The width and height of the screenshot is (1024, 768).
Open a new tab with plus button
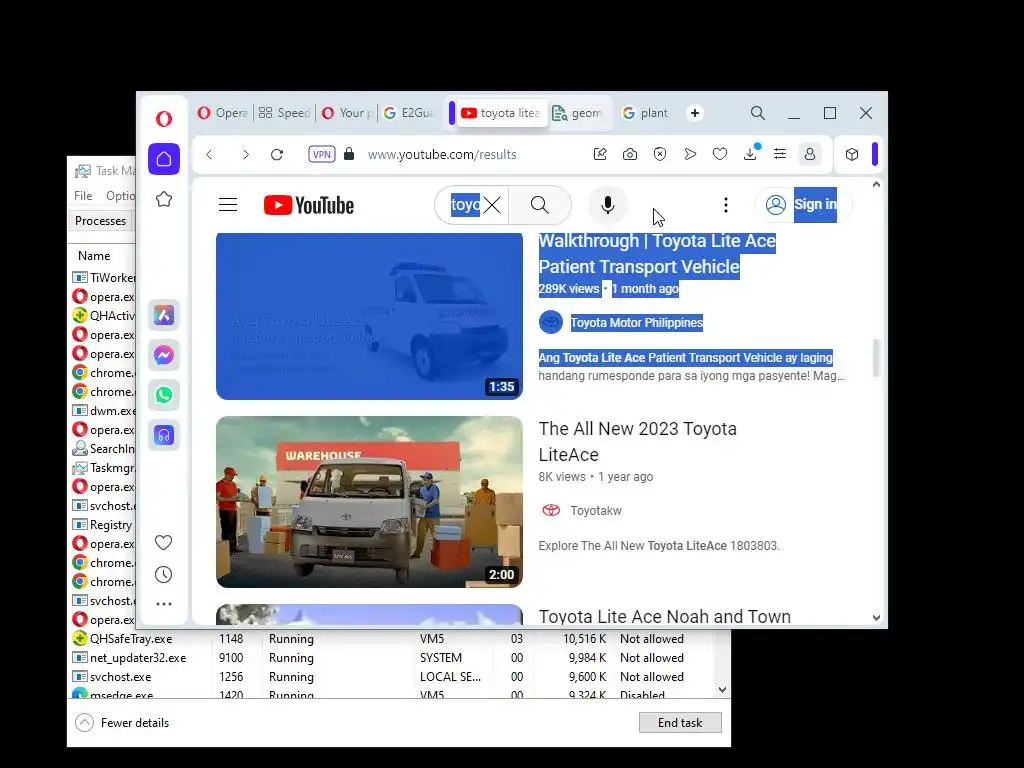point(695,113)
